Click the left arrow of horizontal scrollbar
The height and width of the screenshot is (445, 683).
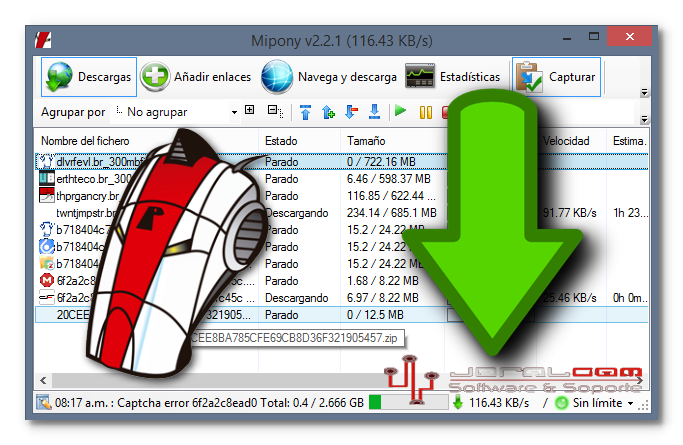43,381
